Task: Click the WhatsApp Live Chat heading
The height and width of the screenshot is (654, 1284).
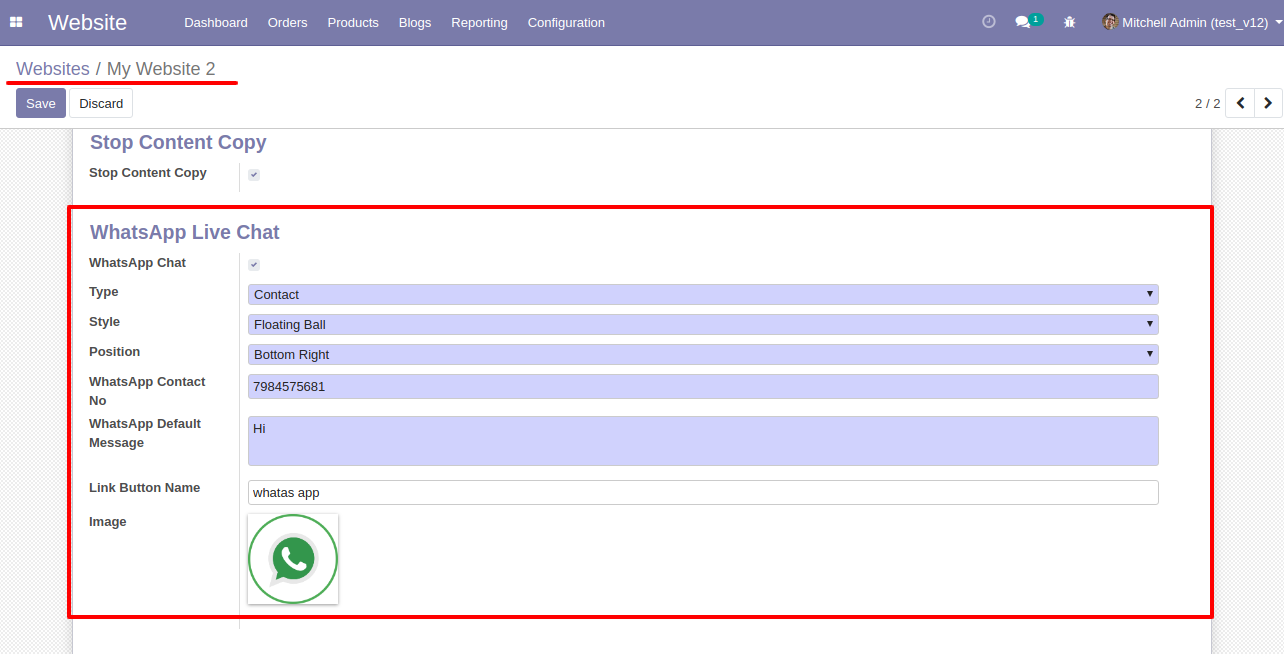Action: pyautogui.click(x=185, y=232)
